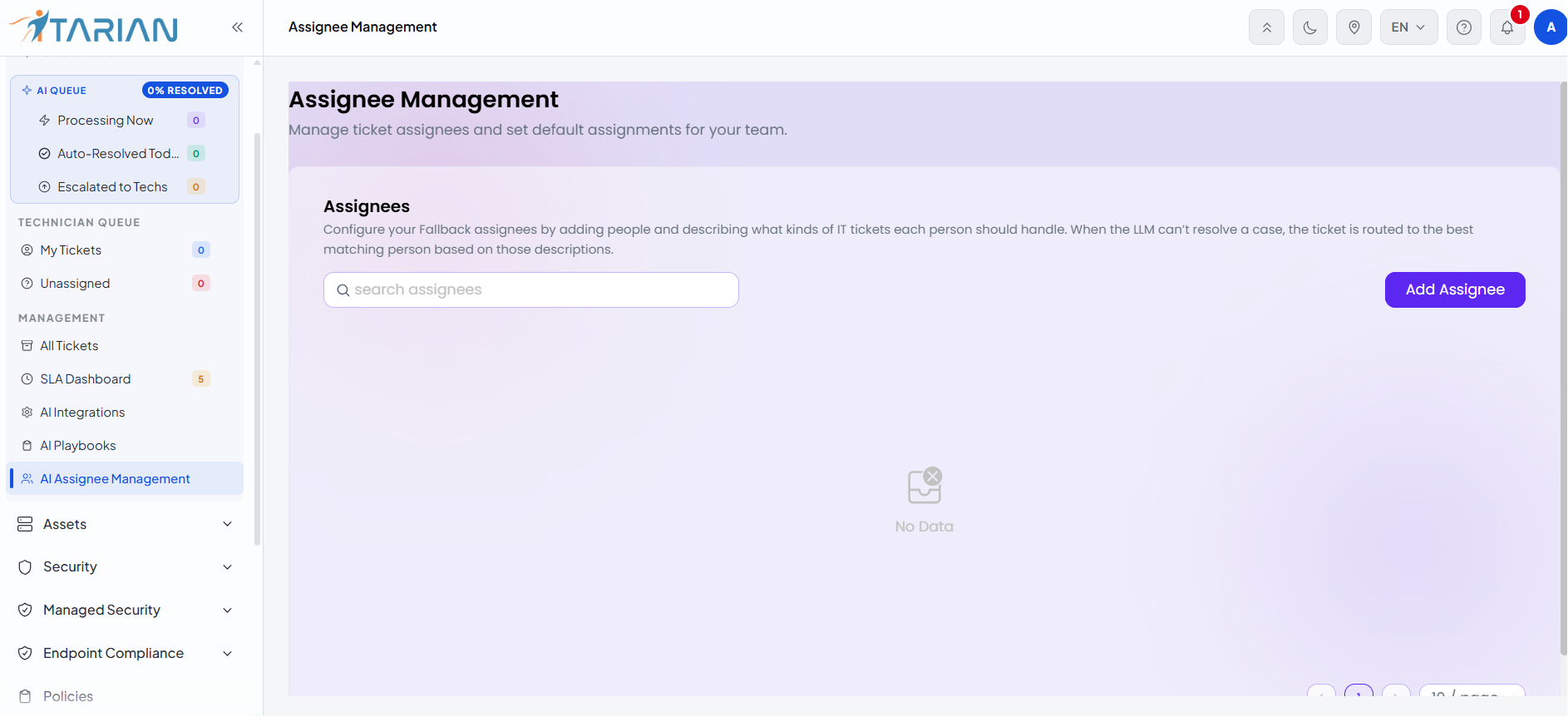Click the sidebar vertical scrollbar

tap(257, 339)
